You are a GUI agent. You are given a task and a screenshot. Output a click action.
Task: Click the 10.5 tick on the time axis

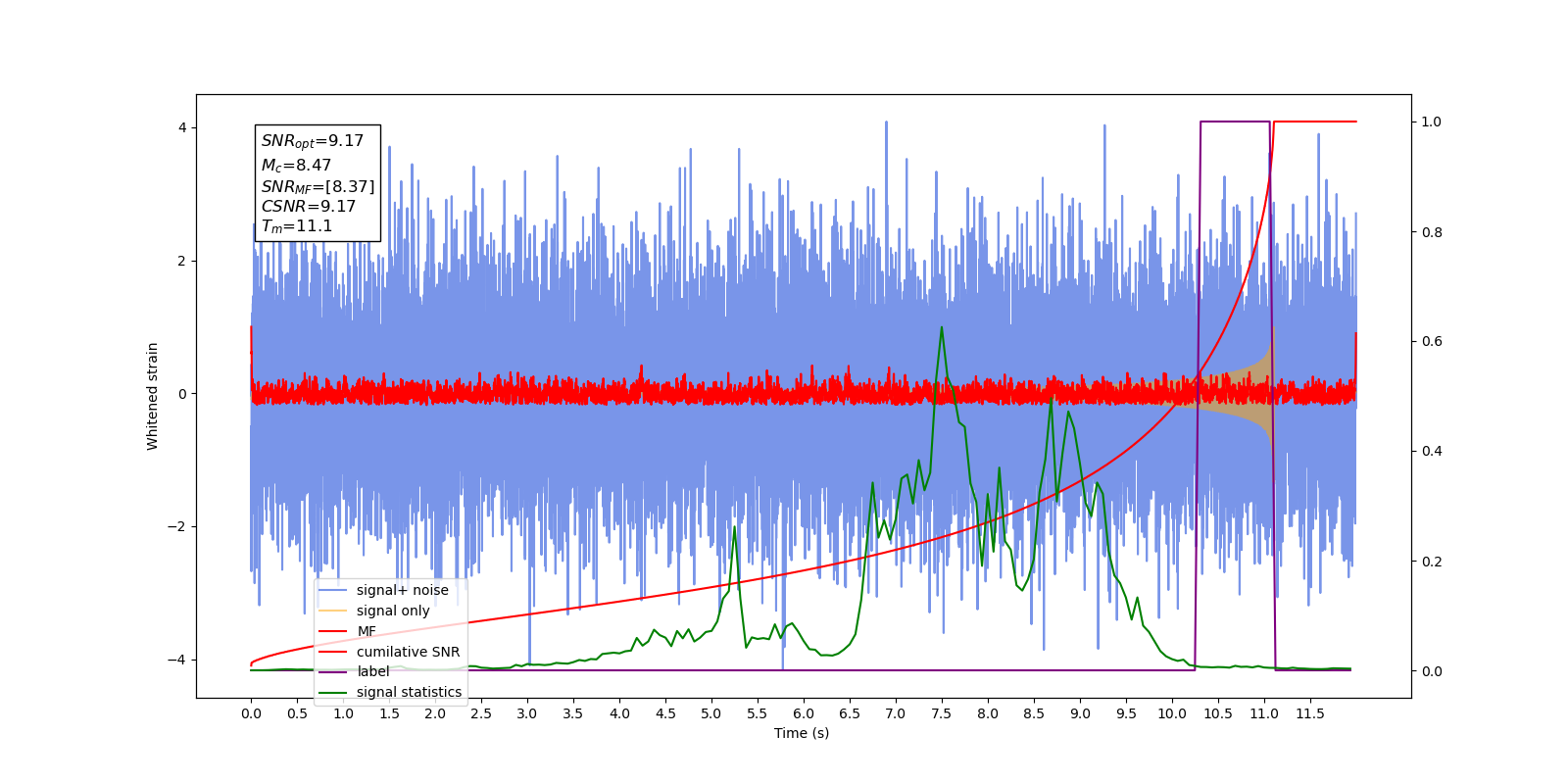pos(1218,713)
